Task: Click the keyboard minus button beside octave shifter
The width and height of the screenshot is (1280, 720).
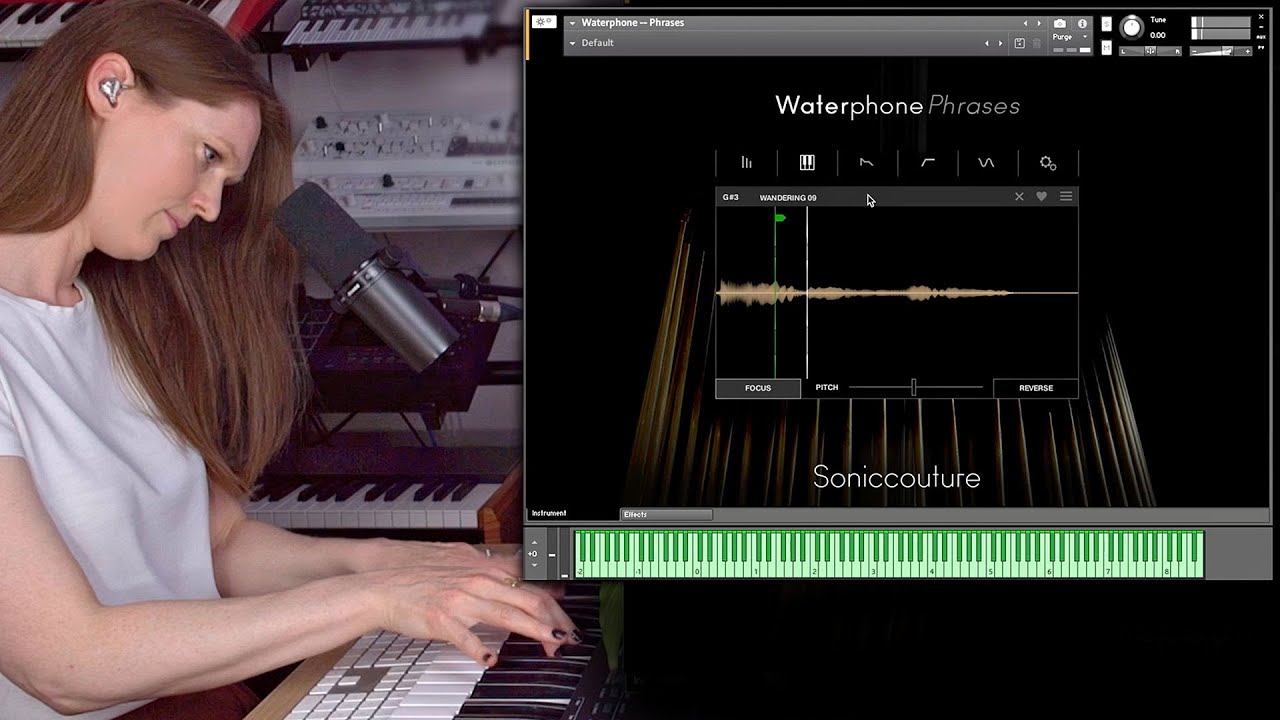Action: (551, 554)
